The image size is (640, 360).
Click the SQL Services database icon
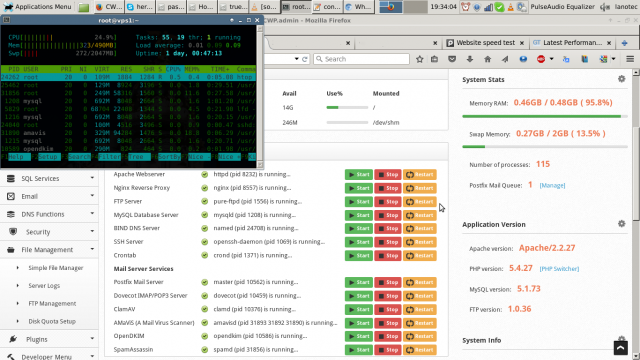pos(11,178)
